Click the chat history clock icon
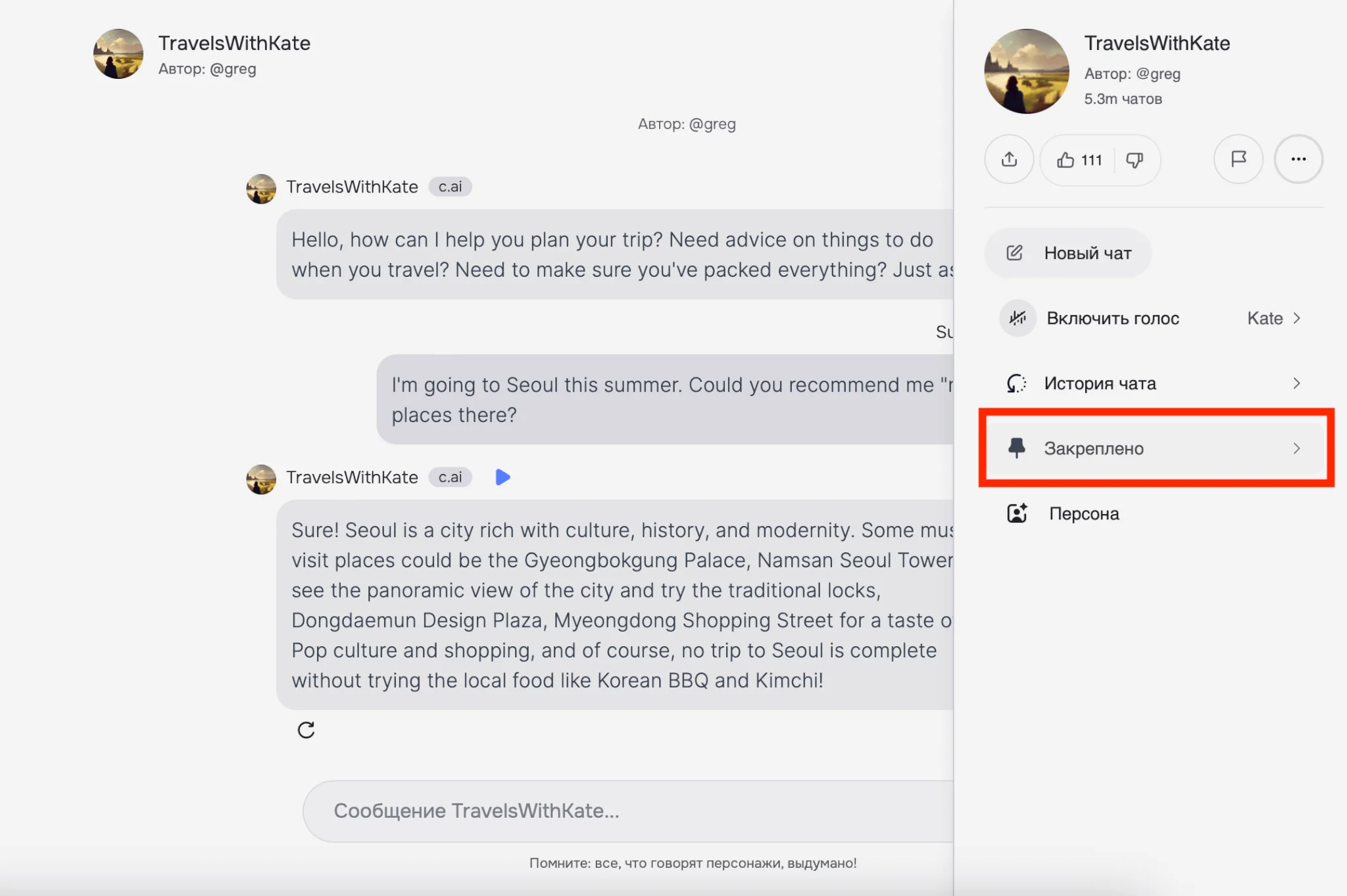1347x896 pixels. (x=1016, y=383)
